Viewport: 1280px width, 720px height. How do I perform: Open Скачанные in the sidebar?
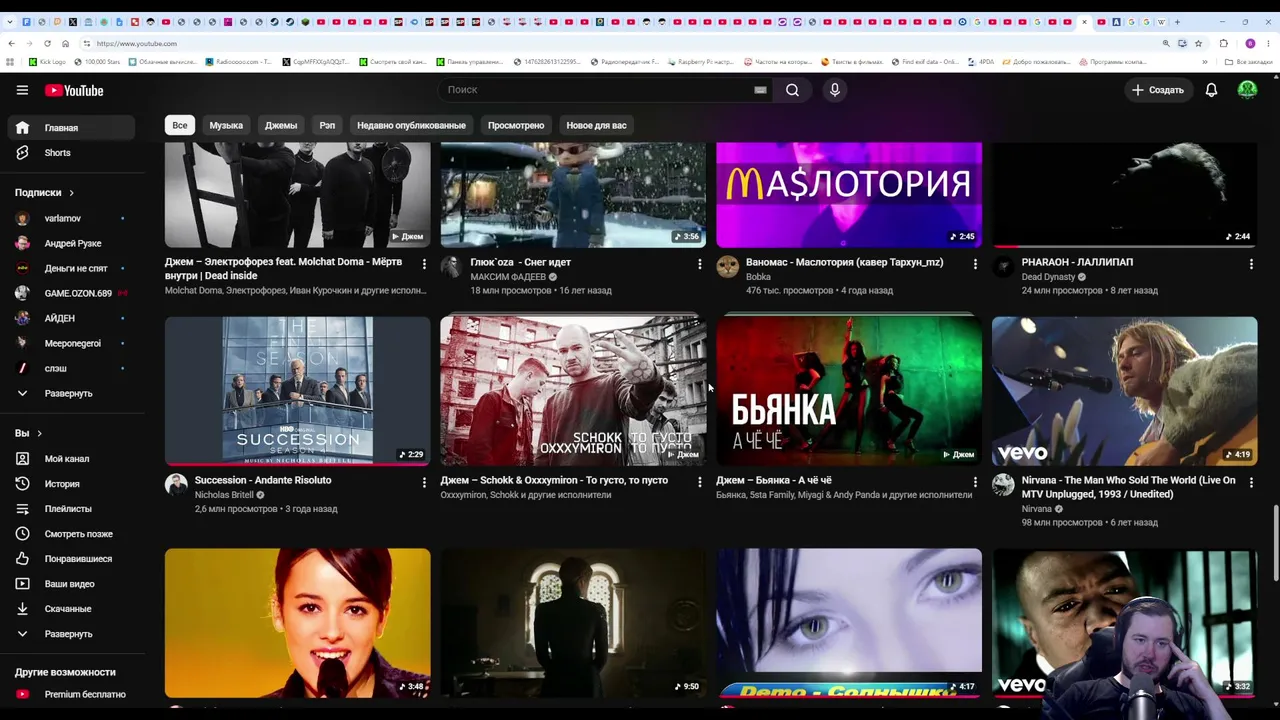tap(71, 609)
